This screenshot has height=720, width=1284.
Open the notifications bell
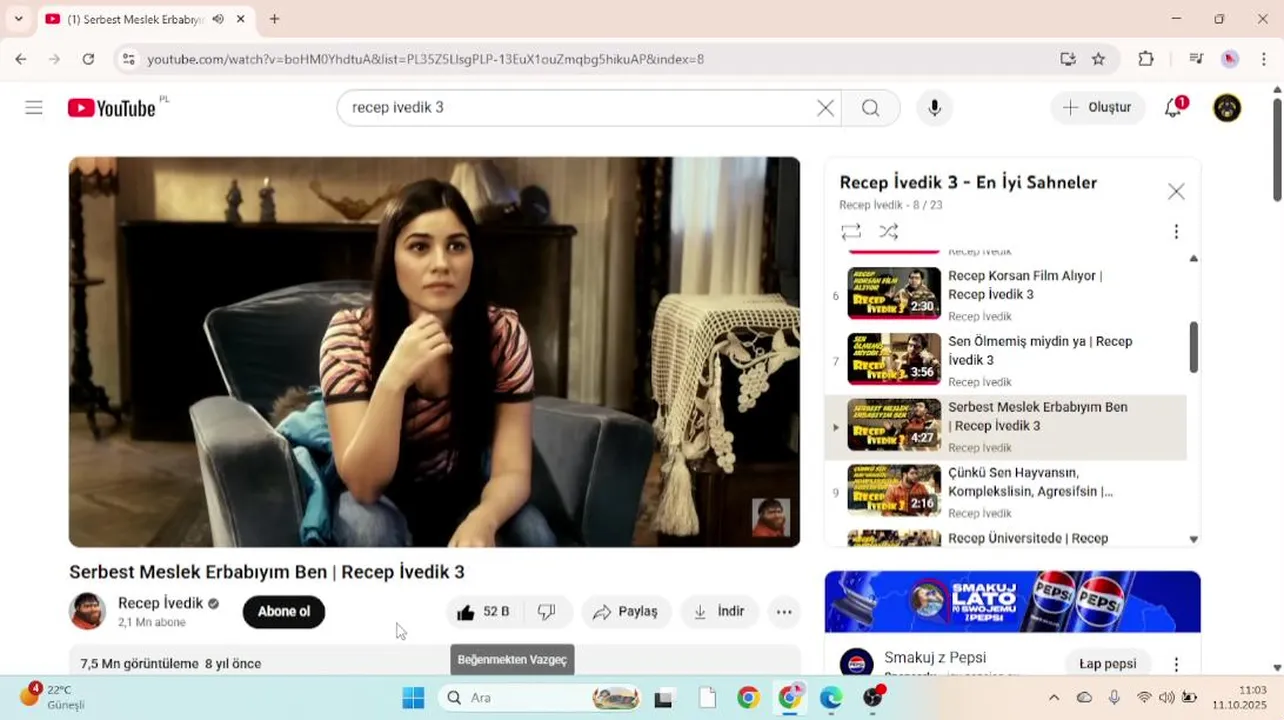tap(1174, 108)
